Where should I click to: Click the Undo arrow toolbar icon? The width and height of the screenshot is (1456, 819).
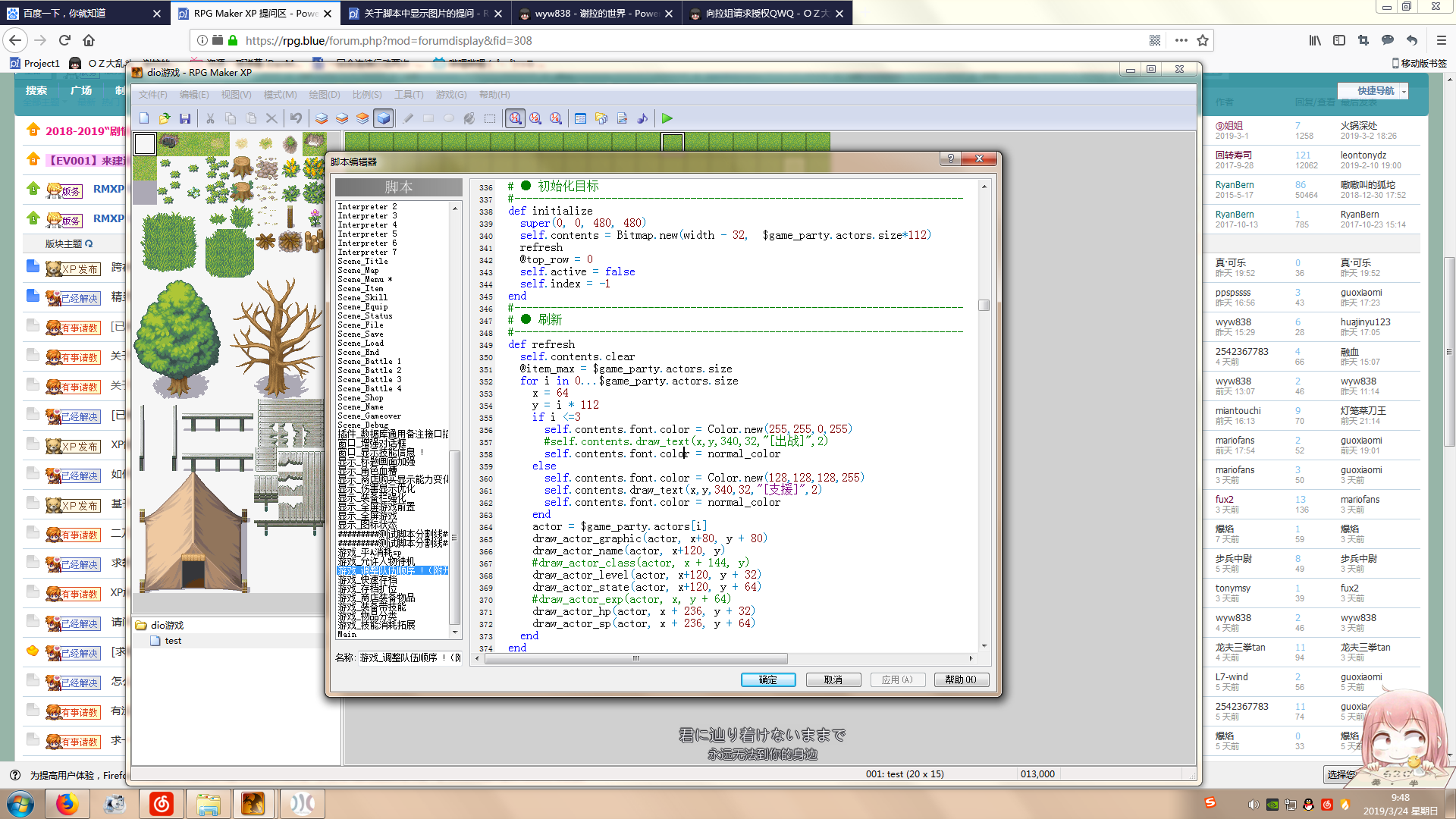coord(296,118)
